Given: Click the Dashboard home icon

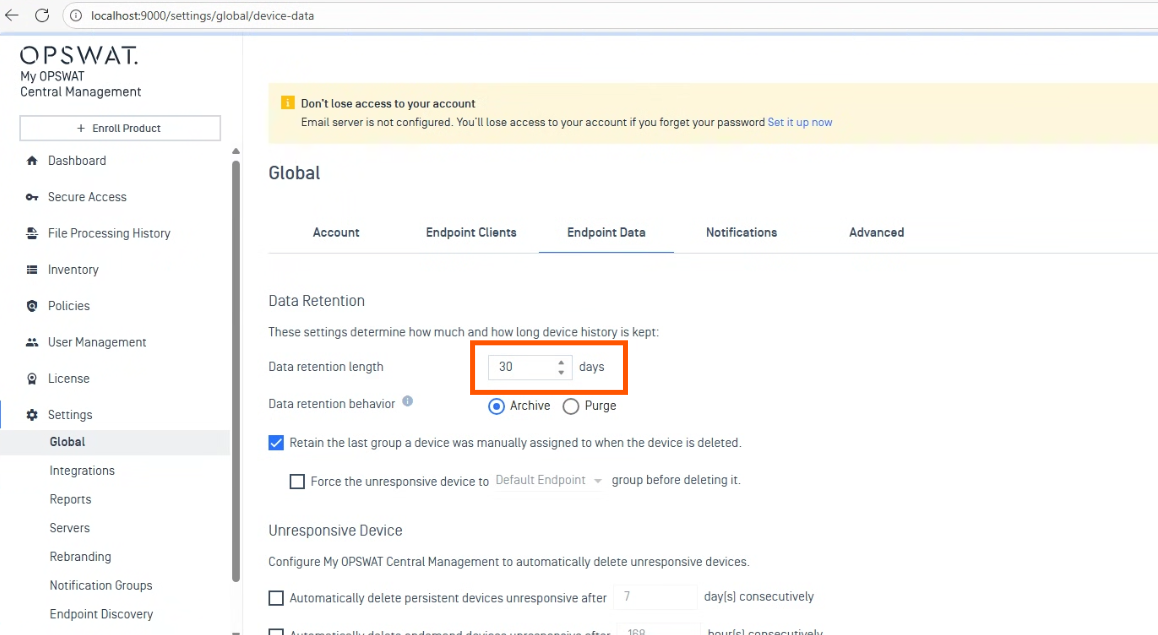Looking at the screenshot, I should click(x=32, y=161).
